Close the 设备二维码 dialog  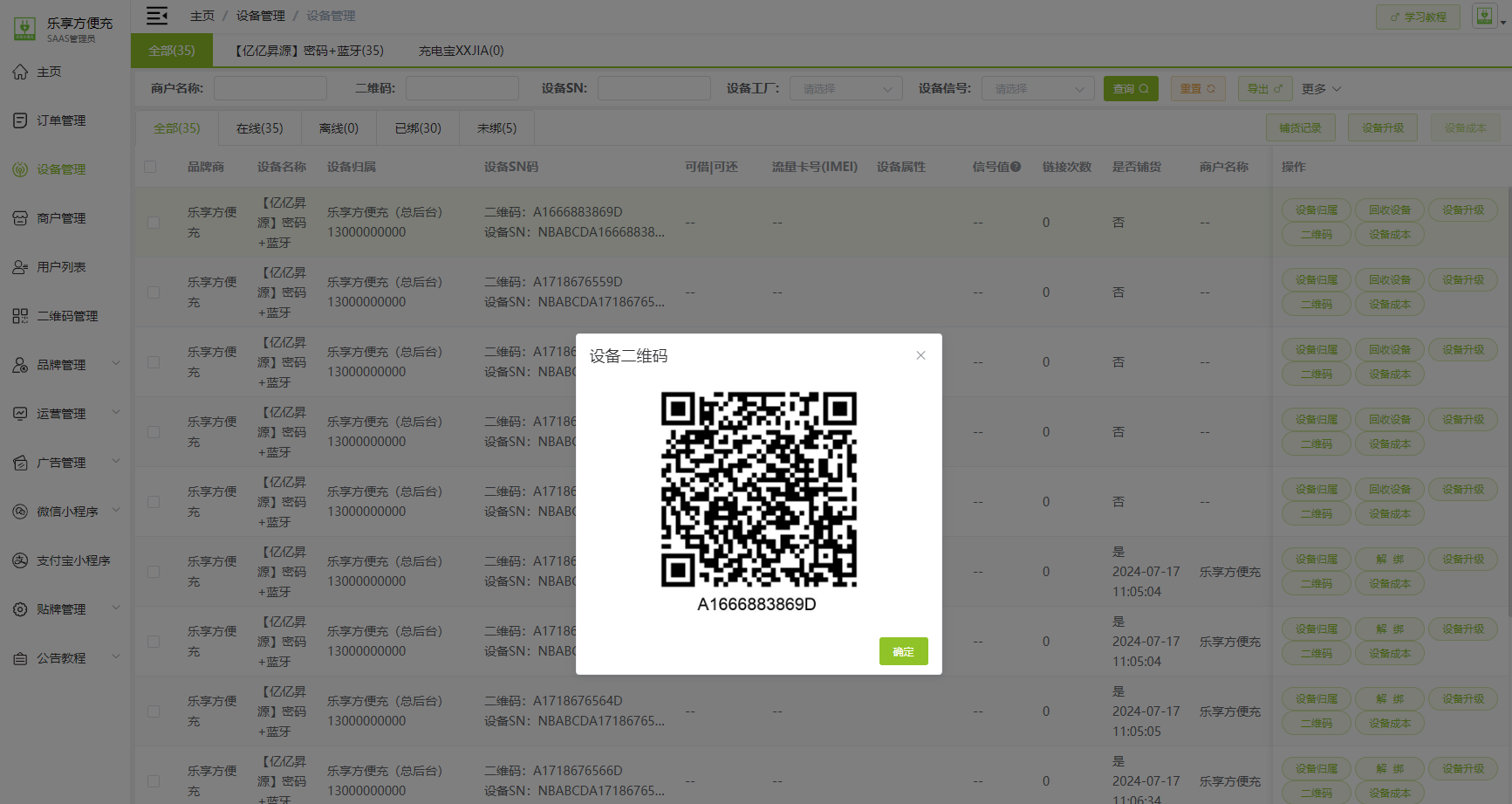(920, 355)
